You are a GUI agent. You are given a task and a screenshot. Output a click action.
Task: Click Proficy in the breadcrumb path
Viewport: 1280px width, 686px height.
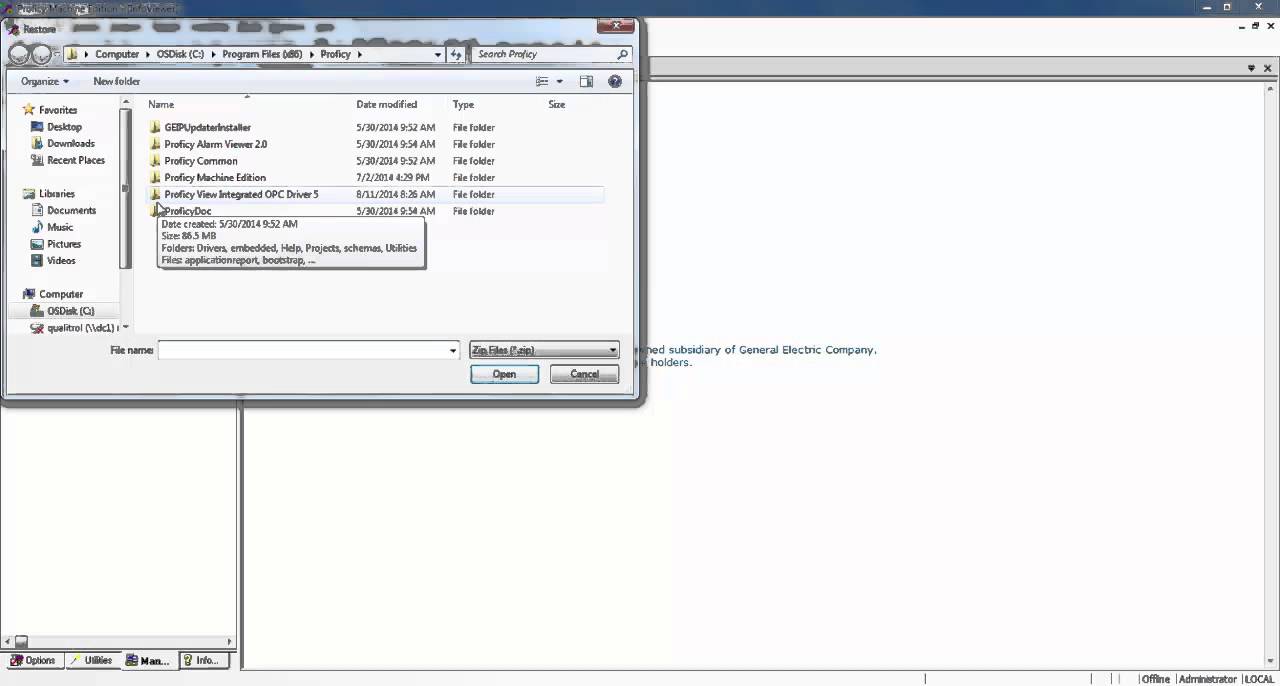click(336, 54)
